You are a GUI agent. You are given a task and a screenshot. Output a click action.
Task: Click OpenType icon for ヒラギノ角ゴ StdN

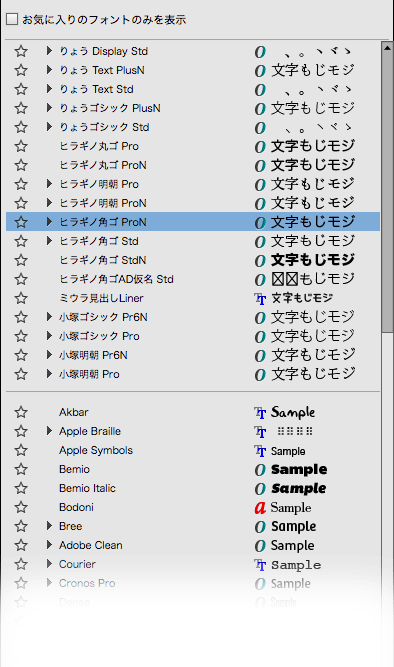[260, 261]
